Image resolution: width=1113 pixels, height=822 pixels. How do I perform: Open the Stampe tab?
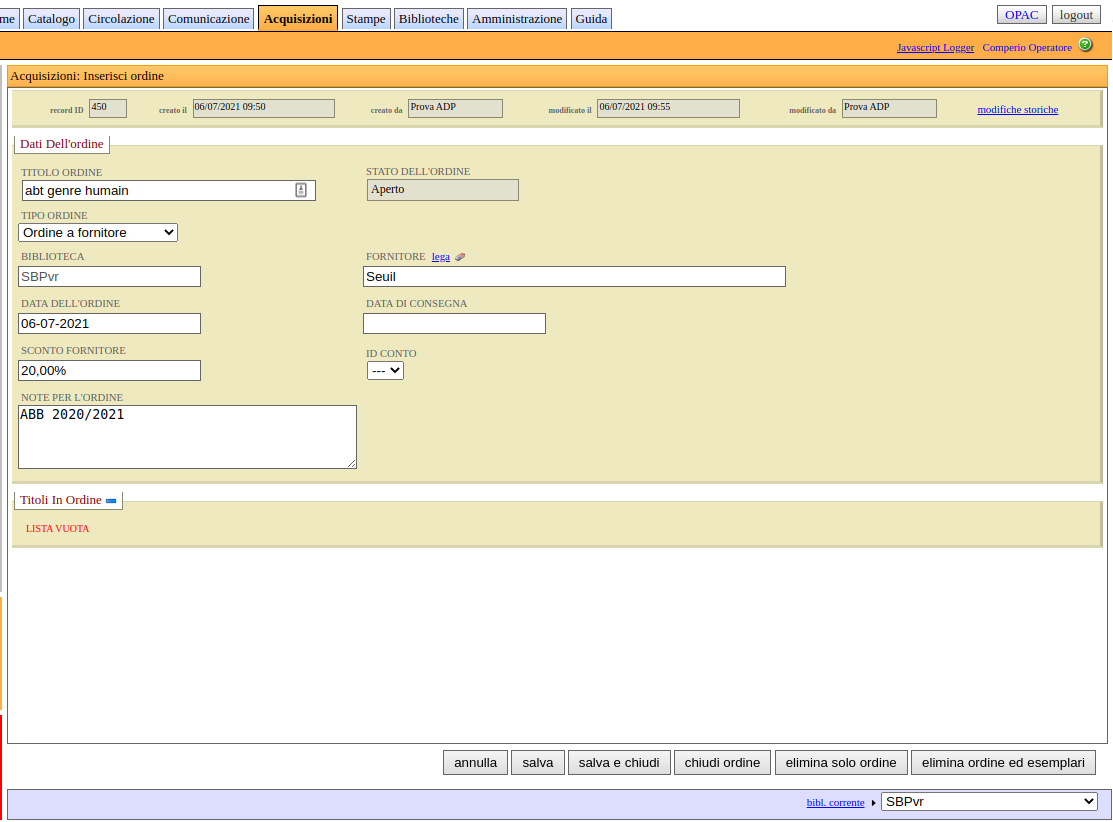[x=366, y=19]
